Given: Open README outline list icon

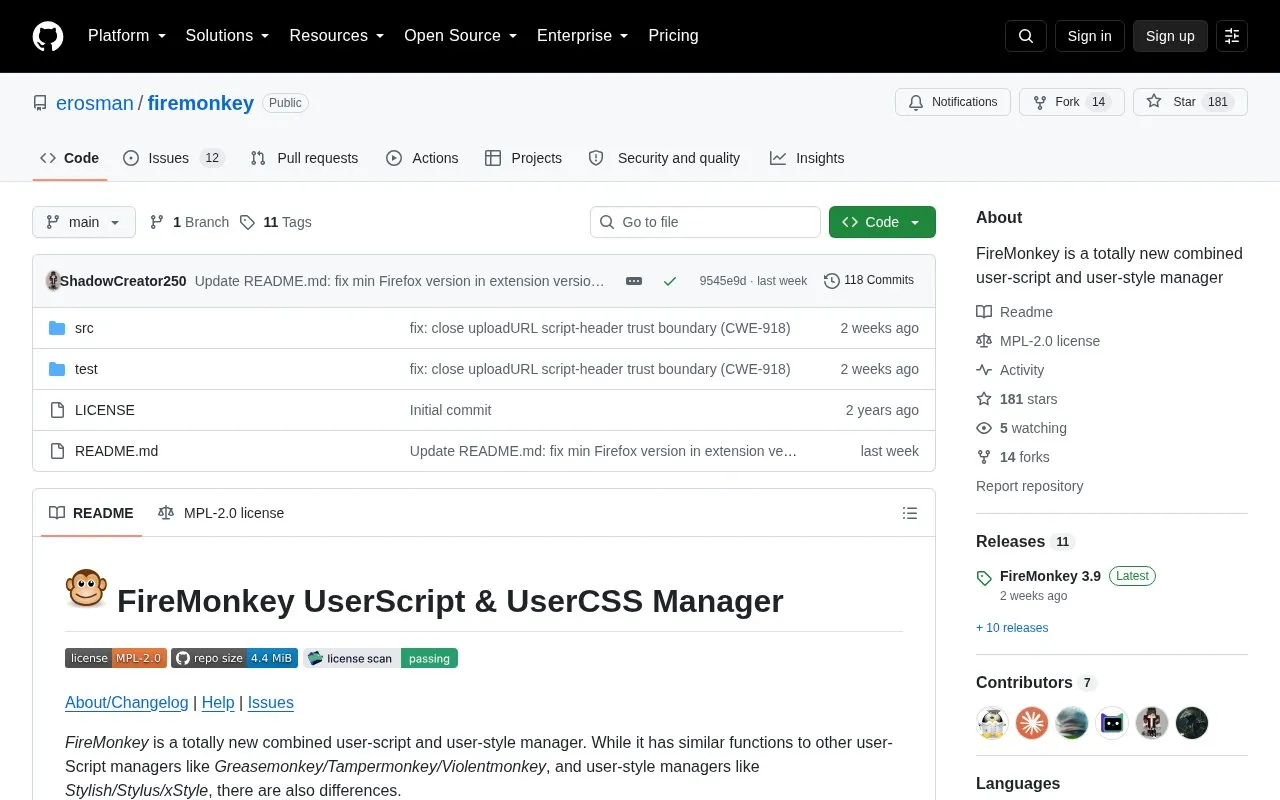Looking at the screenshot, I should pos(910,513).
